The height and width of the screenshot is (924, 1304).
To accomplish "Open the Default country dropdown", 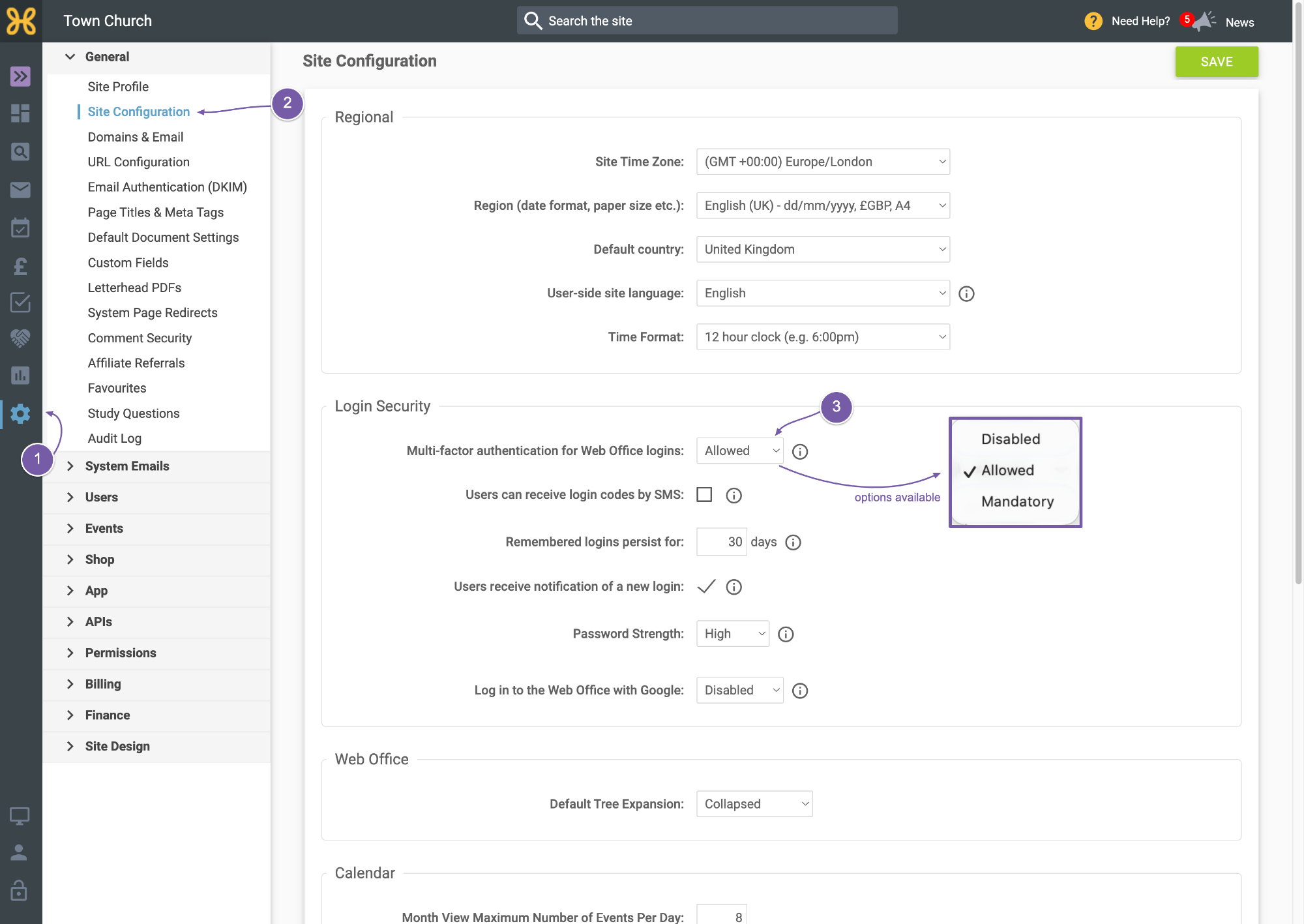I will coord(823,249).
